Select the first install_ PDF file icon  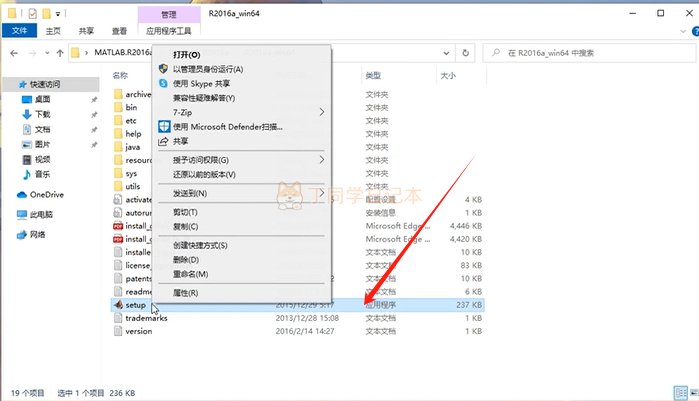118,226
